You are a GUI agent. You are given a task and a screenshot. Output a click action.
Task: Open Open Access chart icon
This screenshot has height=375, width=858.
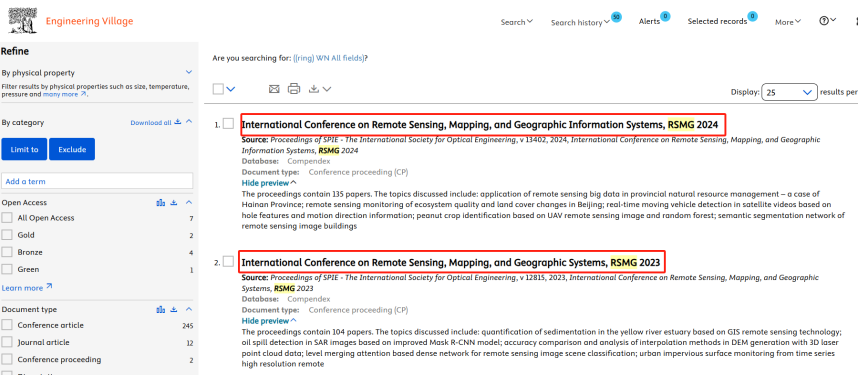point(160,203)
